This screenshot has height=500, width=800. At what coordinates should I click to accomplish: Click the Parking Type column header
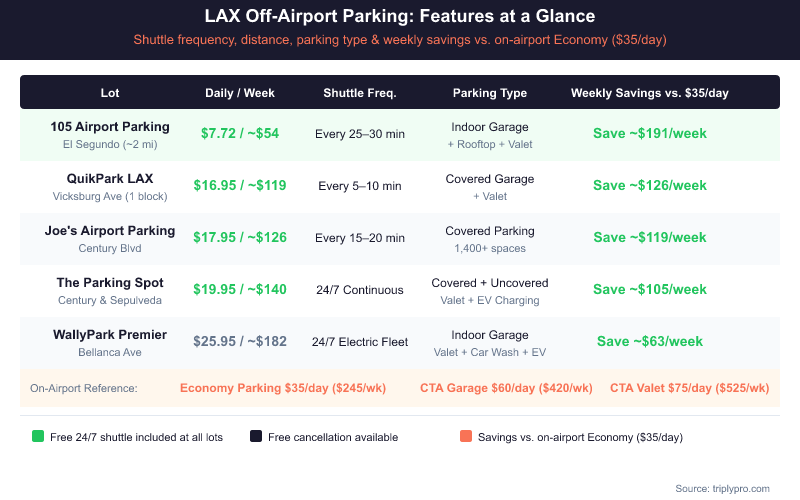tap(490, 93)
